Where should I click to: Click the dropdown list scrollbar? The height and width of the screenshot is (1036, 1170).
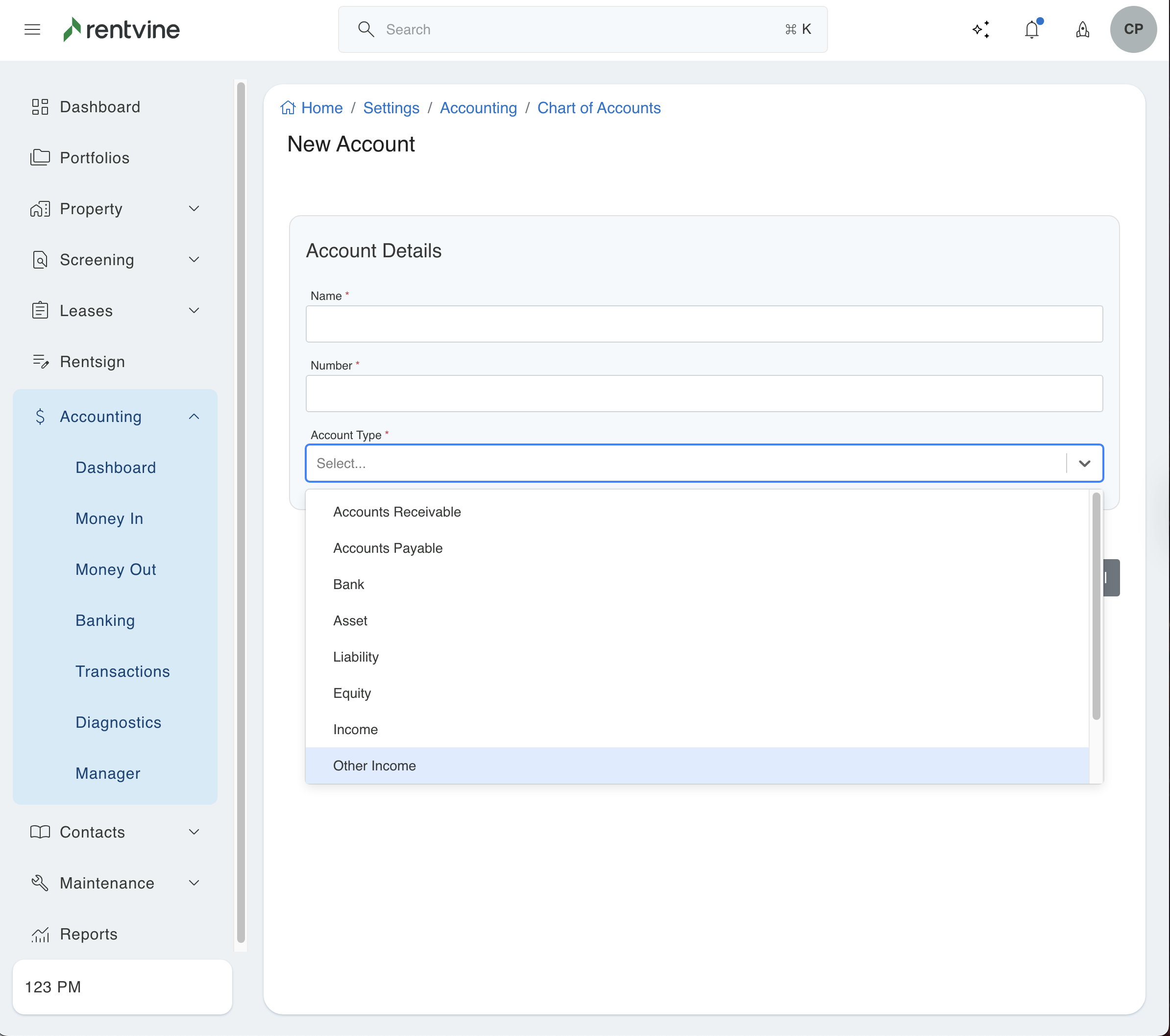coord(1096,606)
